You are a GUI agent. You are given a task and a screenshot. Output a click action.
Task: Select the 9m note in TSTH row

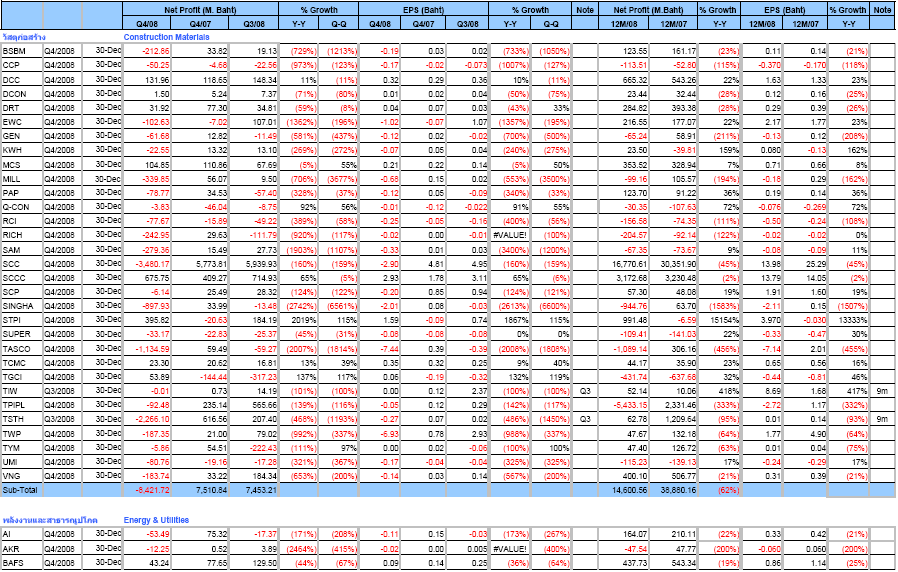[882, 419]
